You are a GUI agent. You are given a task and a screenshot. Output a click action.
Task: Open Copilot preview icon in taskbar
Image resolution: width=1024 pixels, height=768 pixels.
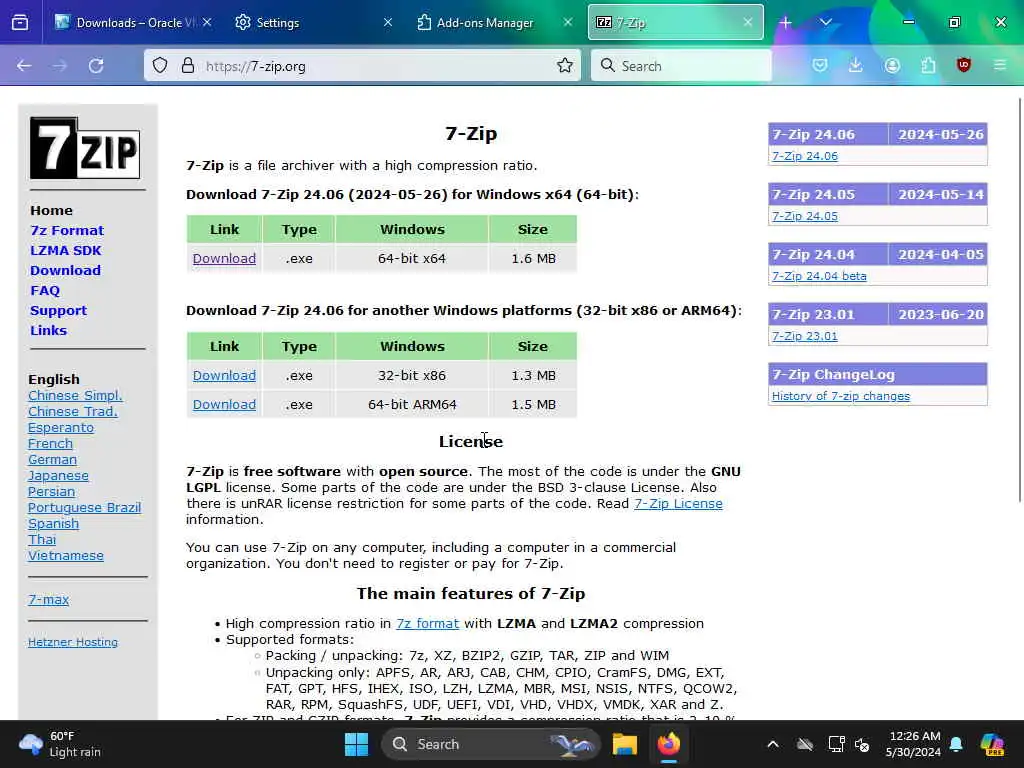[993, 744]
